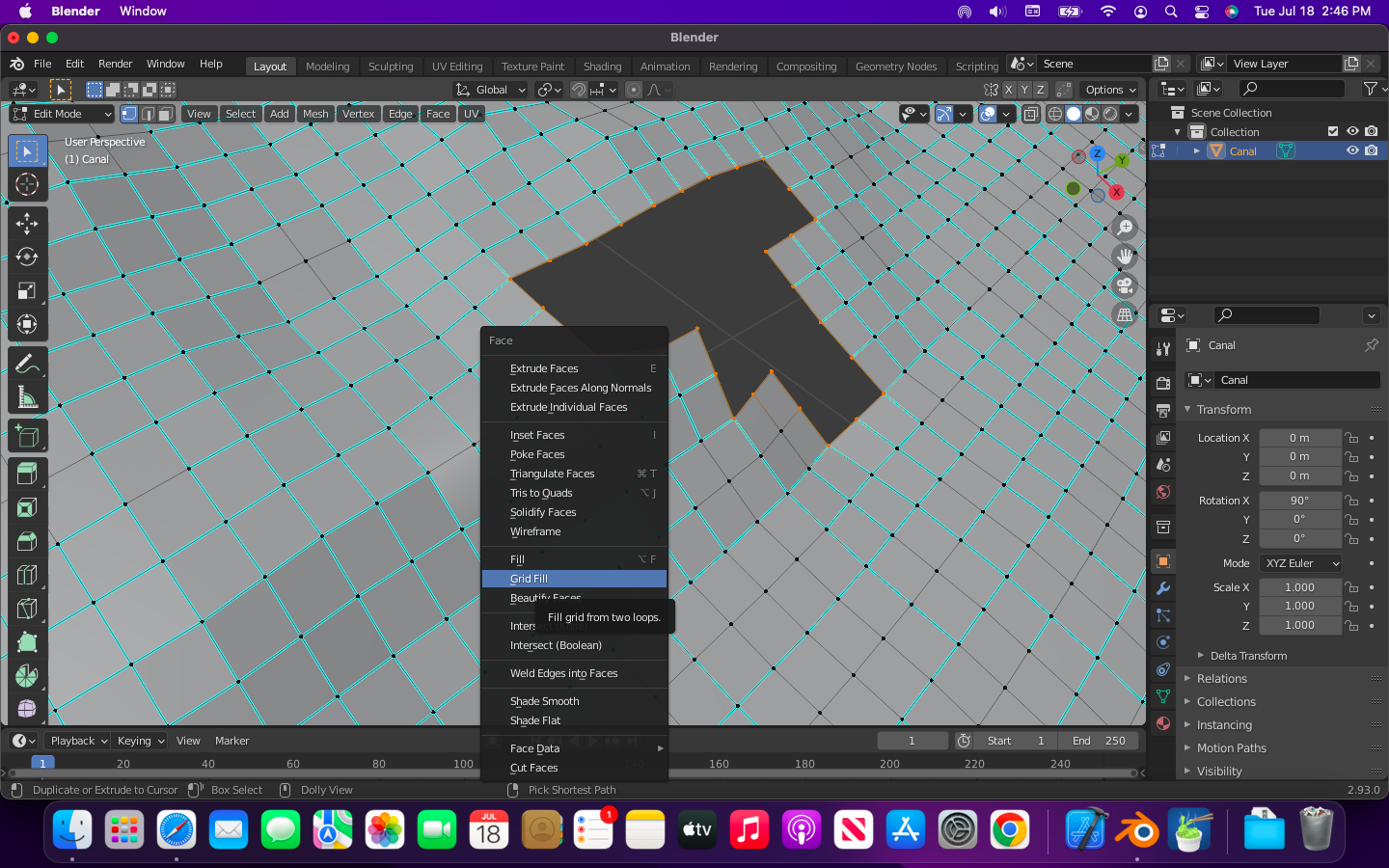Toggle snapping magnet
The image size is (1389, 868).
(x=579, y=90)
